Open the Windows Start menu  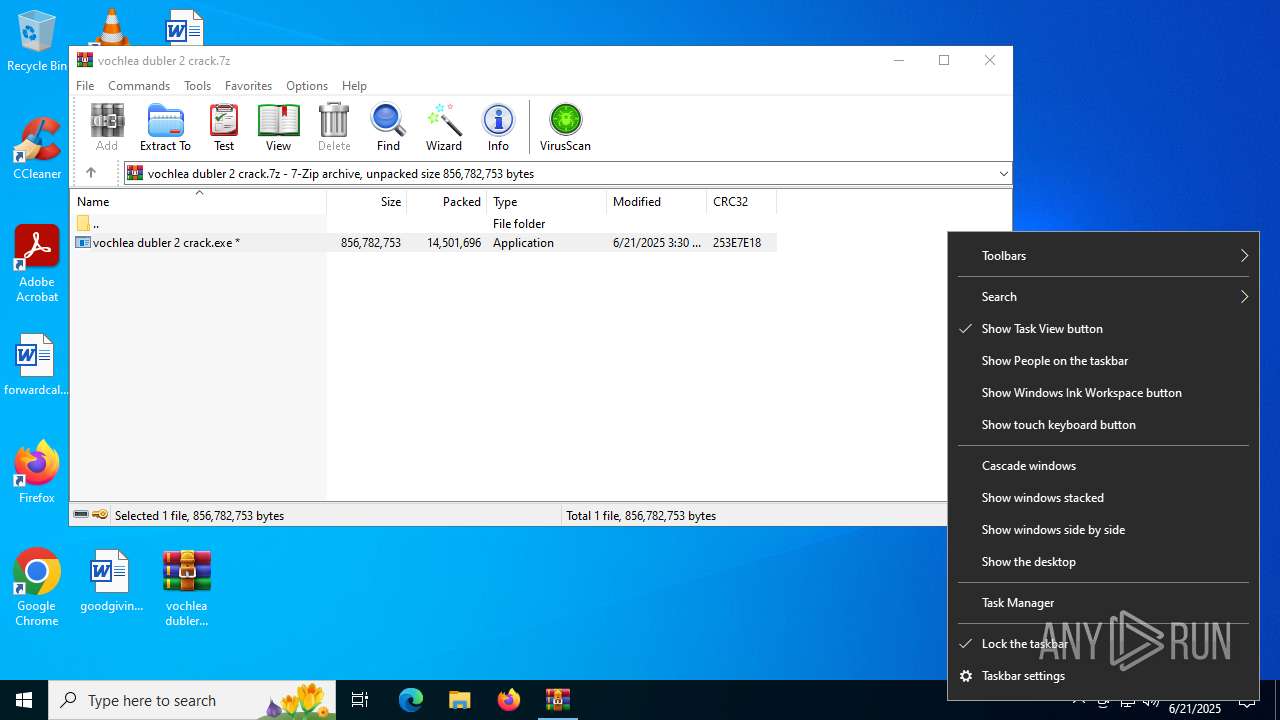(24, 700)
